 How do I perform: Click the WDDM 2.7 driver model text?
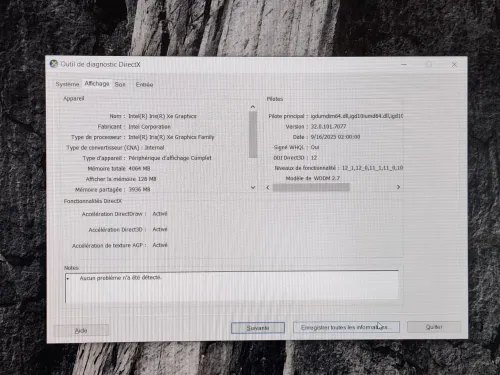pos(327,178)
